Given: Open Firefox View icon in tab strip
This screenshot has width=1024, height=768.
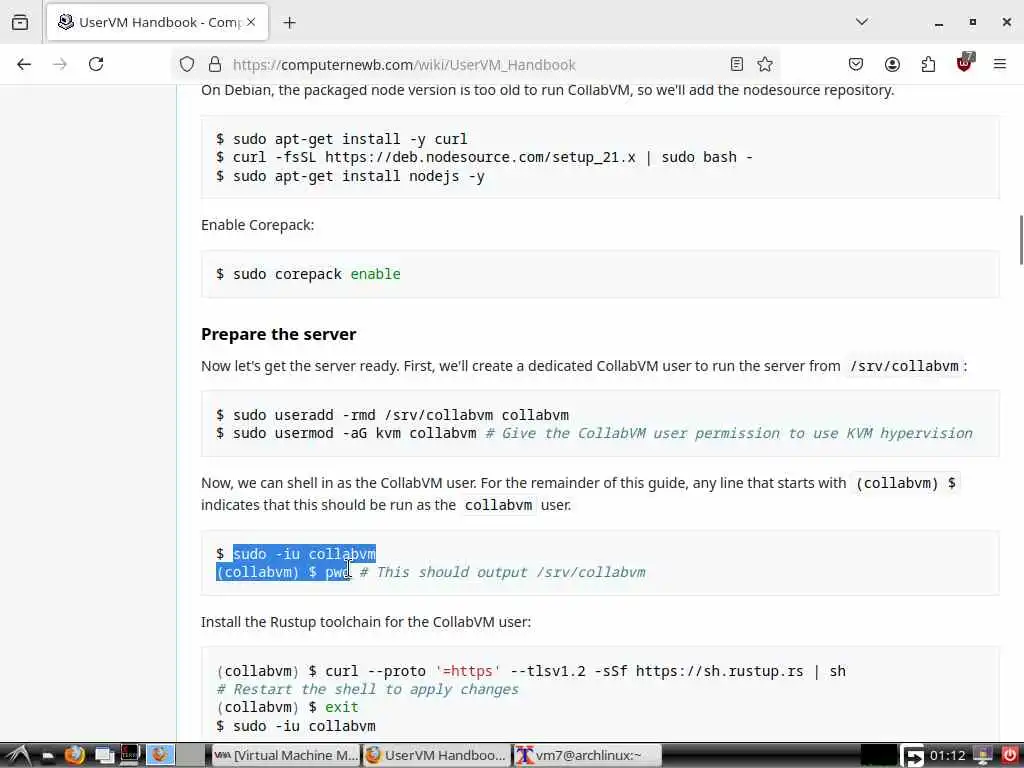Looking at the screenshot, I should (20, 22).
